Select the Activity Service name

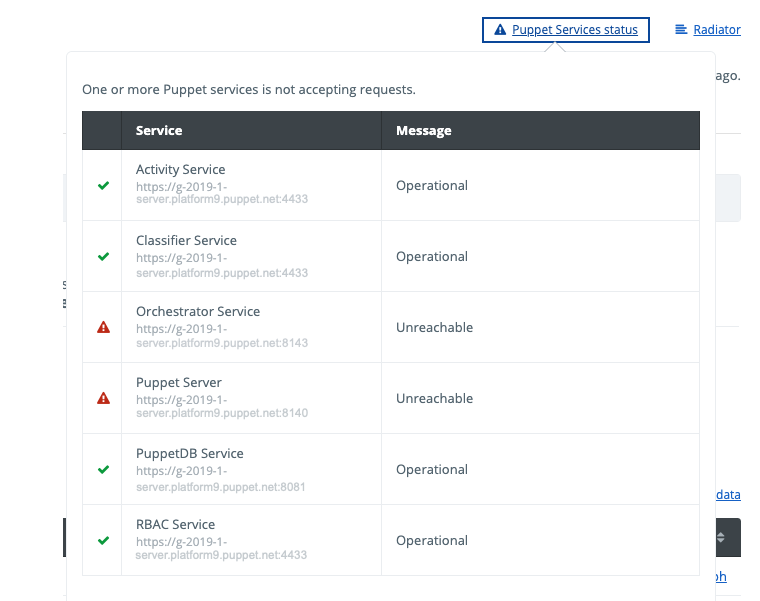[x=180, y=170]
